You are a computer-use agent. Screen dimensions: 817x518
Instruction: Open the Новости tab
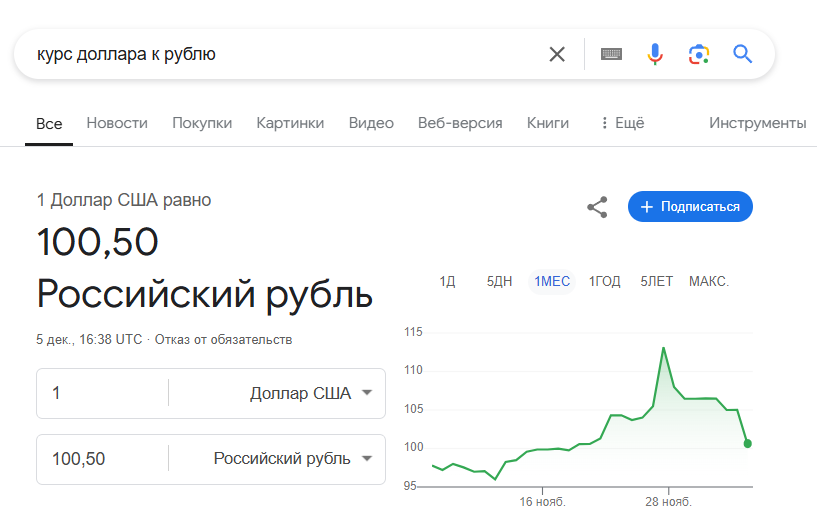117,123
